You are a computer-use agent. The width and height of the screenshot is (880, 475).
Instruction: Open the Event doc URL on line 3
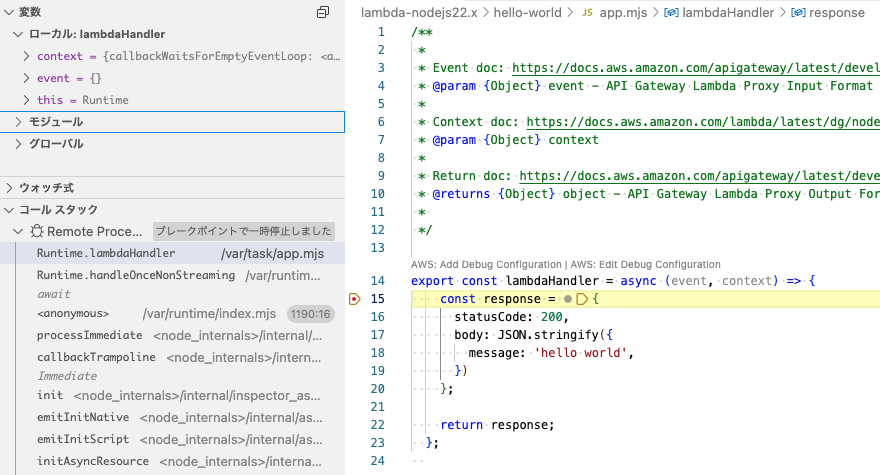point(696,68)
